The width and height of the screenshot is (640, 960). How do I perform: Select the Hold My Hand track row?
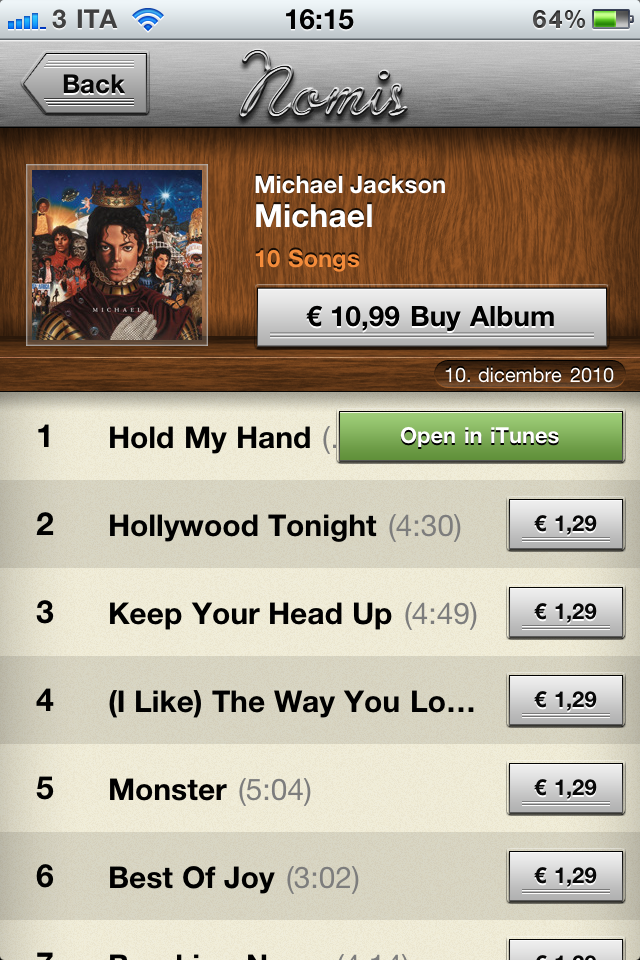point(320,437)
